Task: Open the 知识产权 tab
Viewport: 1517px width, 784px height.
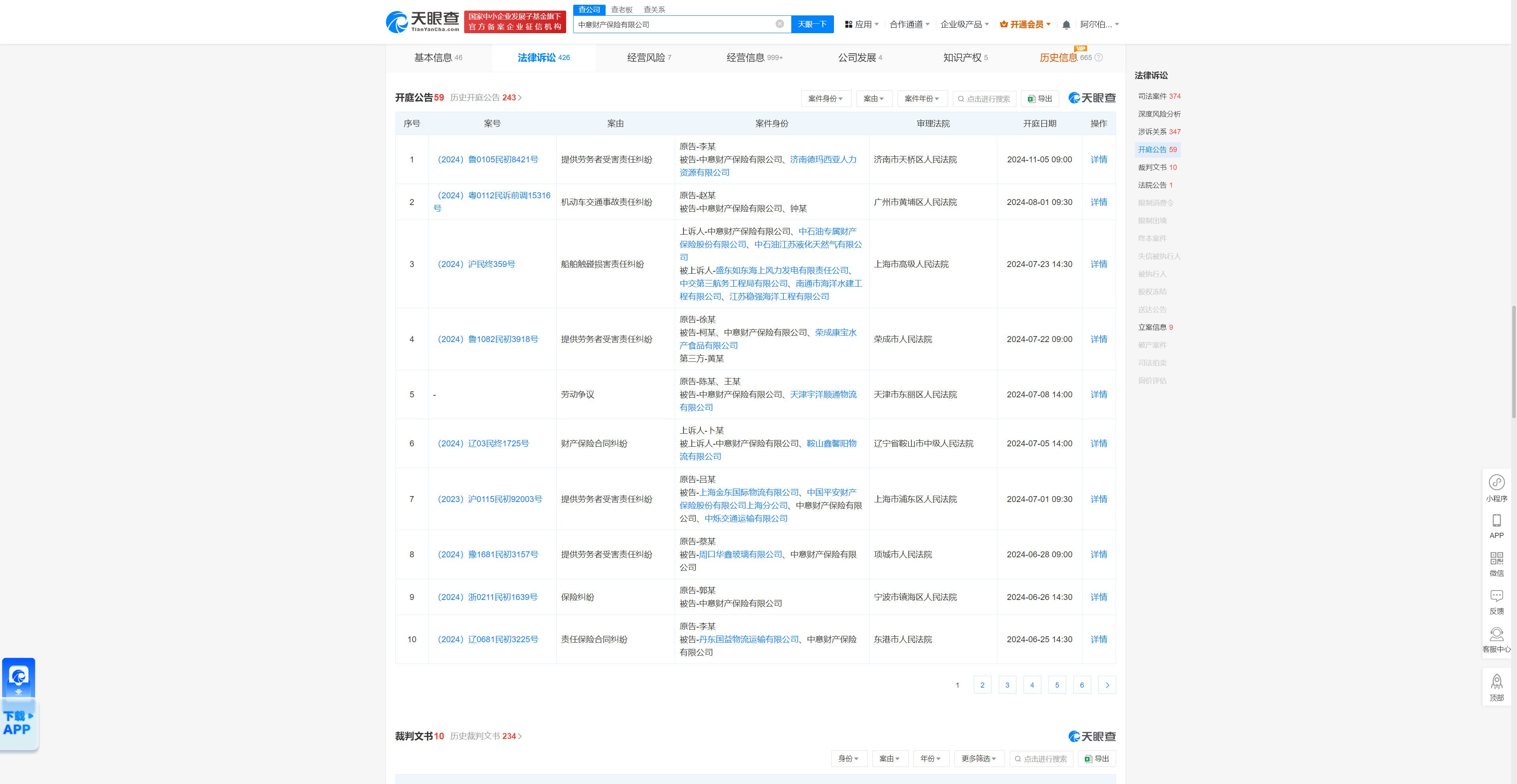Action: (965, 58)
